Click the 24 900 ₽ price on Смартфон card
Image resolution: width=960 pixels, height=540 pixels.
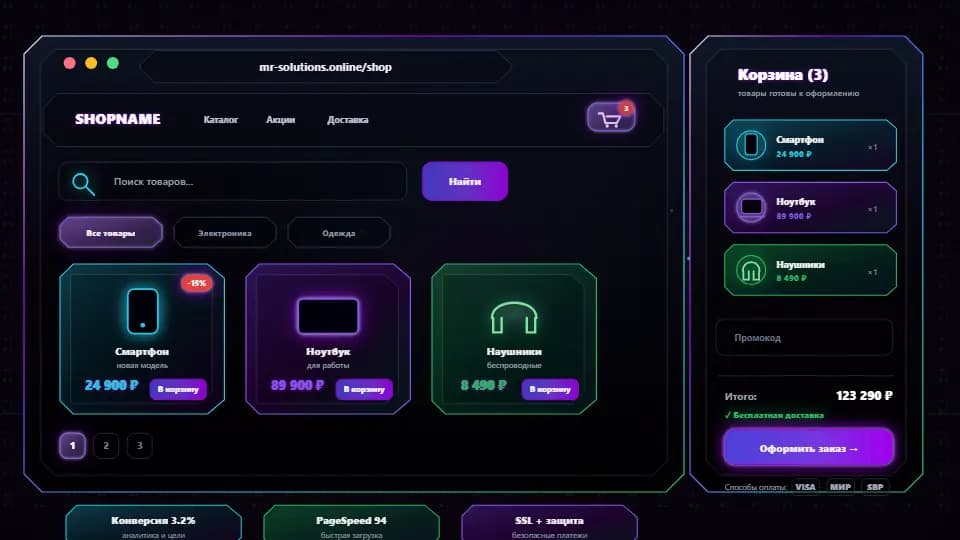coord(111,385)
